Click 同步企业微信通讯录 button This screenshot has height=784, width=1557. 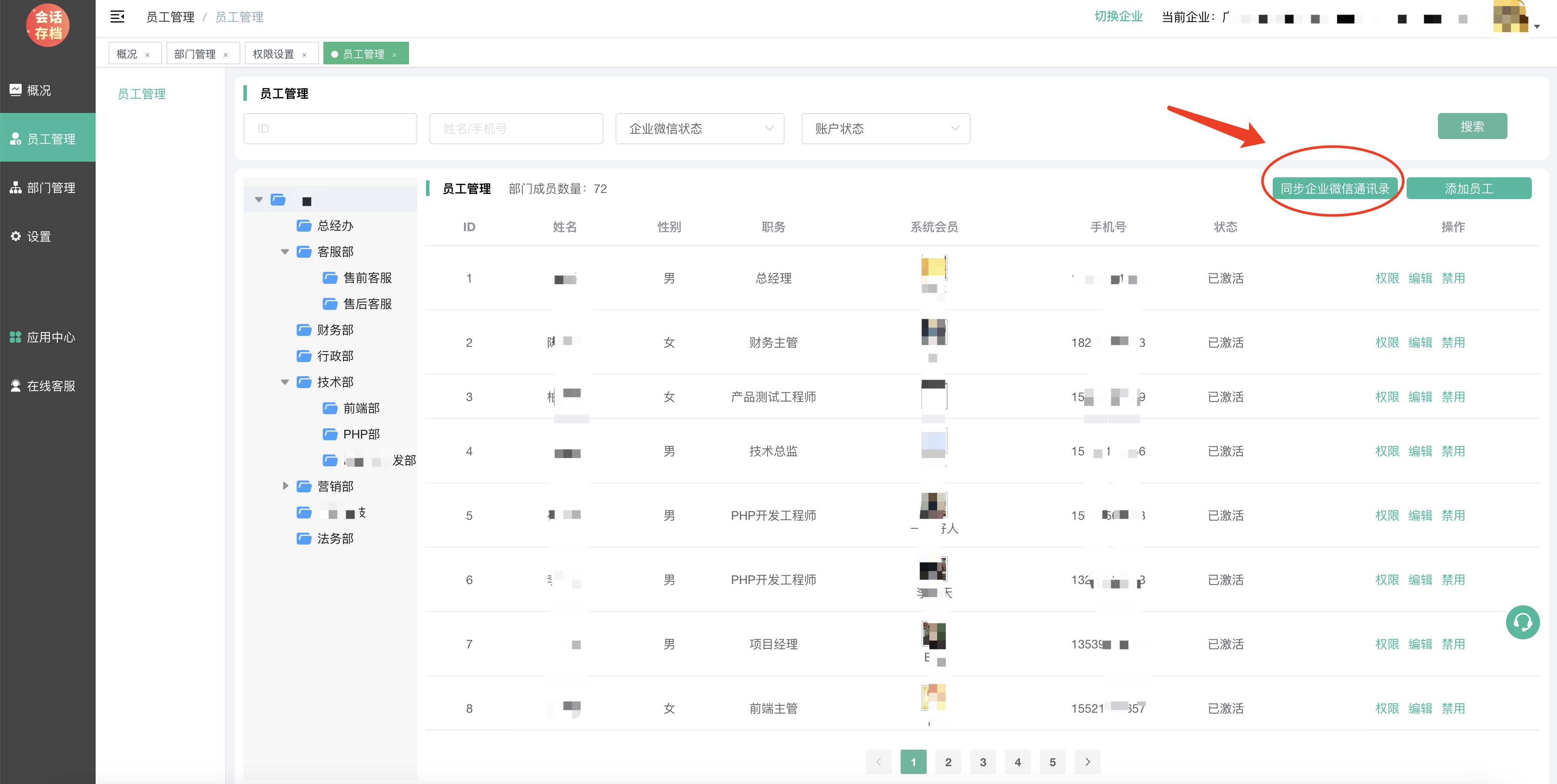pyautogui.click(x=1334, y=189)
